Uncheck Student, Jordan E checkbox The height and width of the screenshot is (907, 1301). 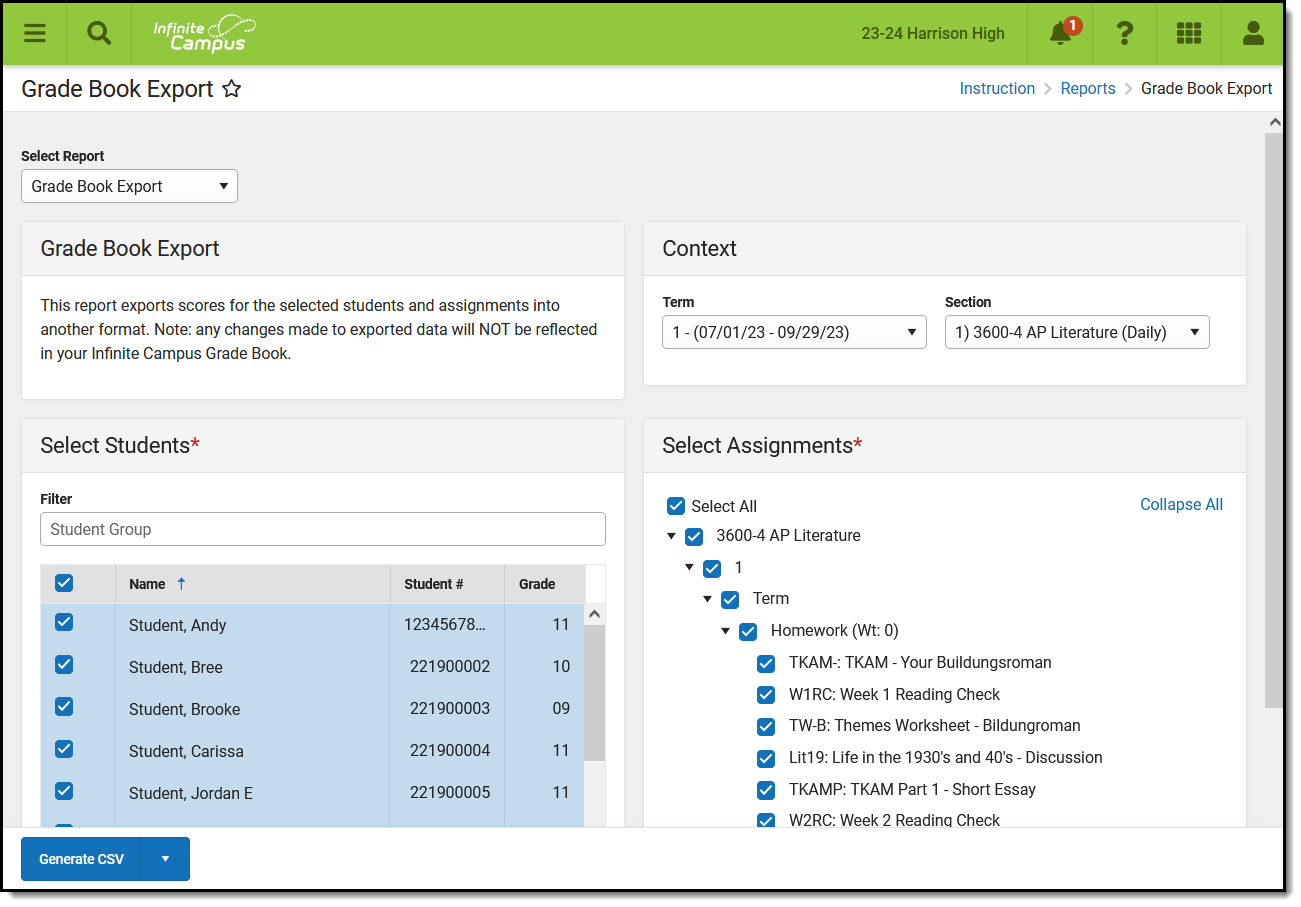[x=64, y=790]
